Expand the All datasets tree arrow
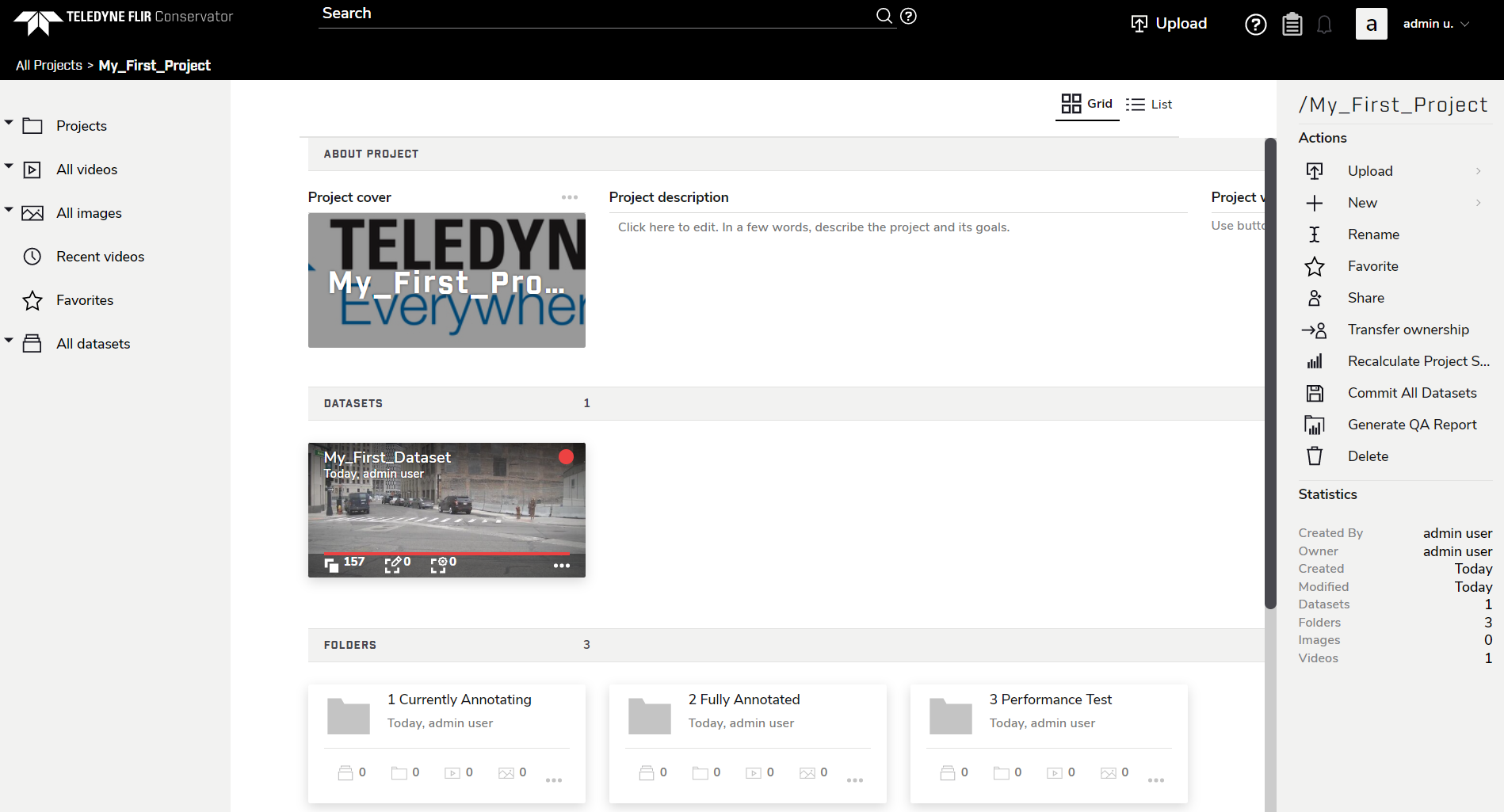Screen dimensions: 1504x812 pyautogui.click(x=9, y=341)
